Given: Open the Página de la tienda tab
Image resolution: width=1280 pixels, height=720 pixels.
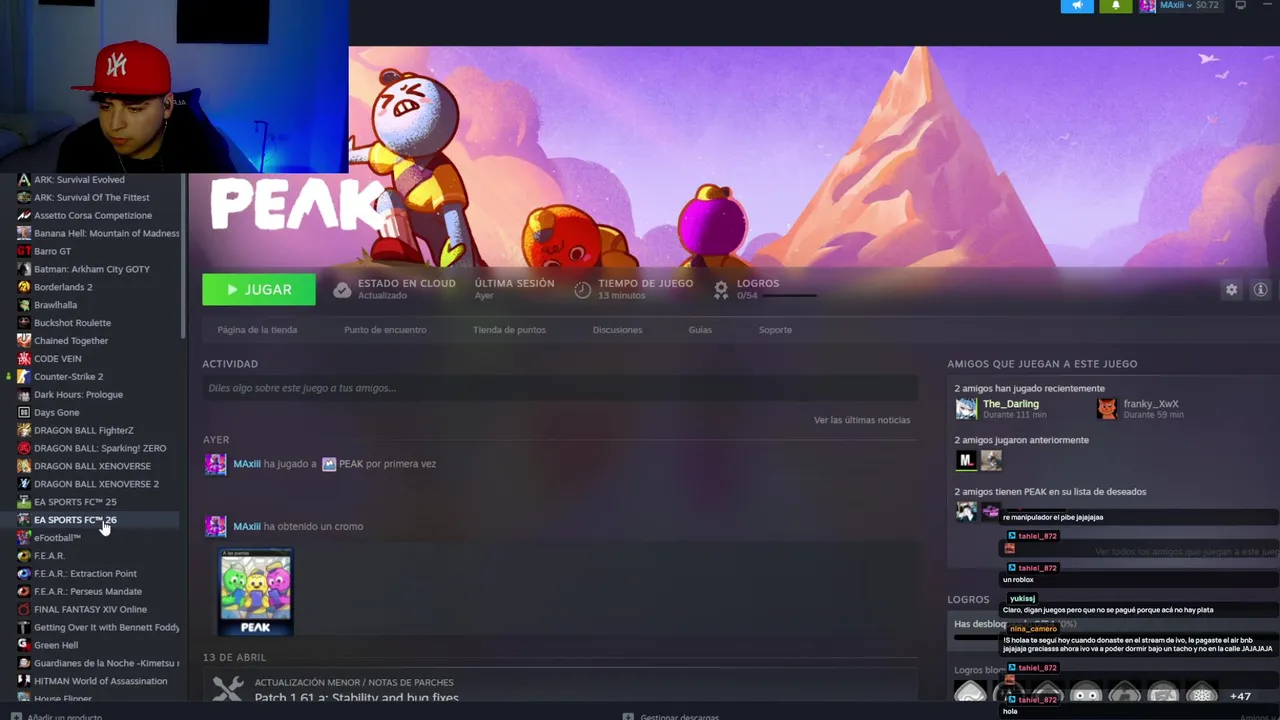Looking at the screenshot, I should pos(257,330).
